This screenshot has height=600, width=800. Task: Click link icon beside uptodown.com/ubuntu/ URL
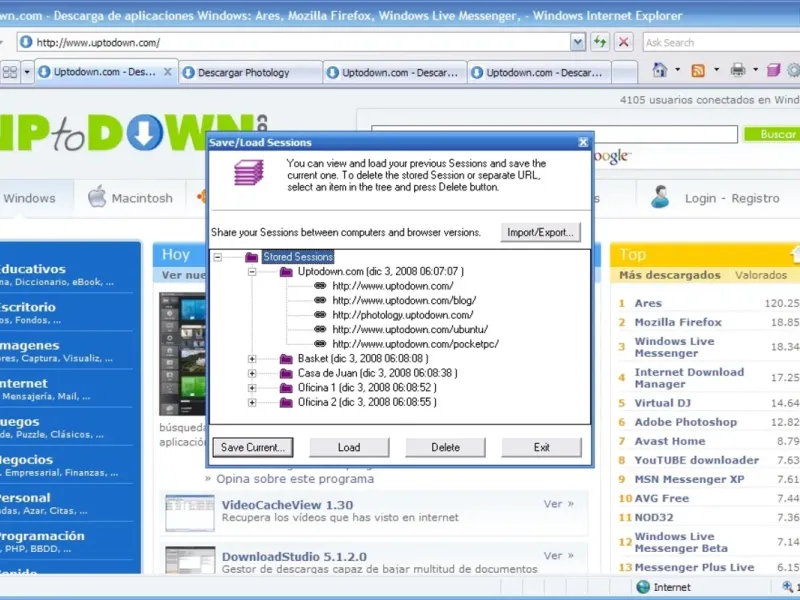[x=320, y=329]
